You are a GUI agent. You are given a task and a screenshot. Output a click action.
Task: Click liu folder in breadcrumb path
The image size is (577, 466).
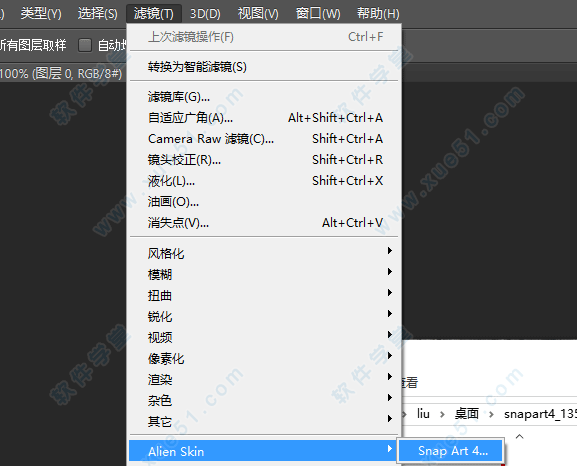(423, 414)
